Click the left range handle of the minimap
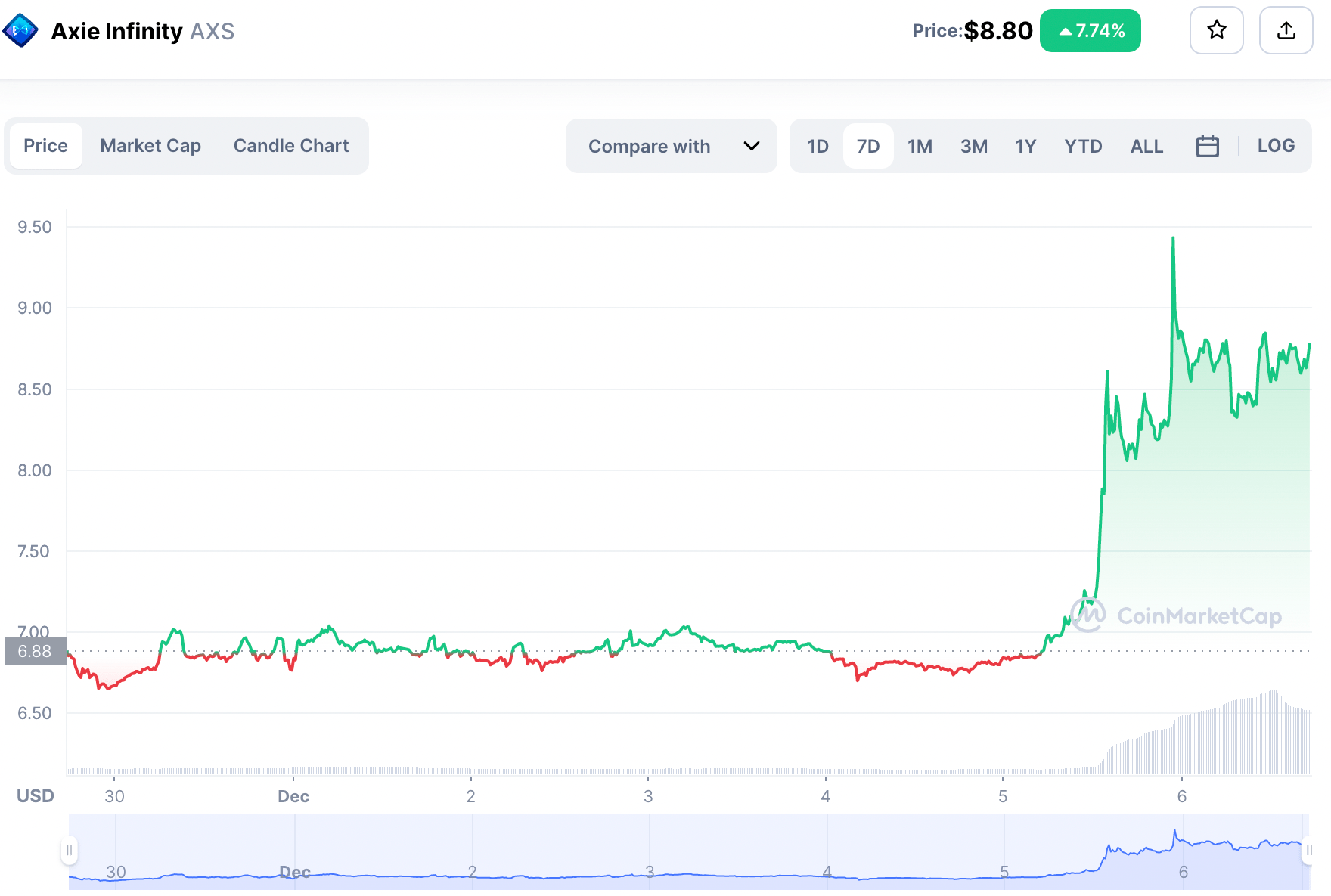 tap(69, 849)
